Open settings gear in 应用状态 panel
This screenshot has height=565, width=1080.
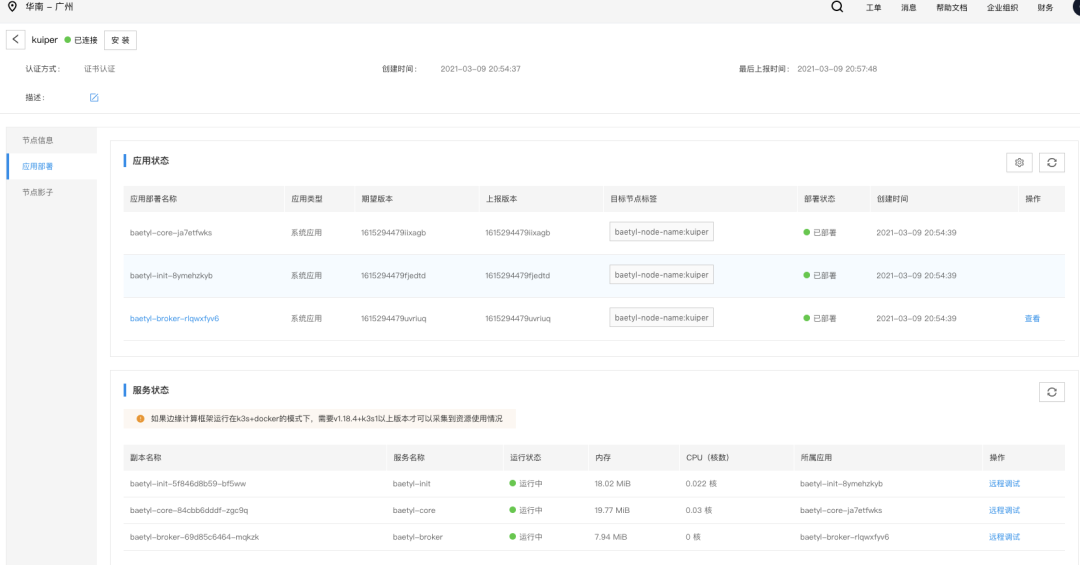point(1019,163)
